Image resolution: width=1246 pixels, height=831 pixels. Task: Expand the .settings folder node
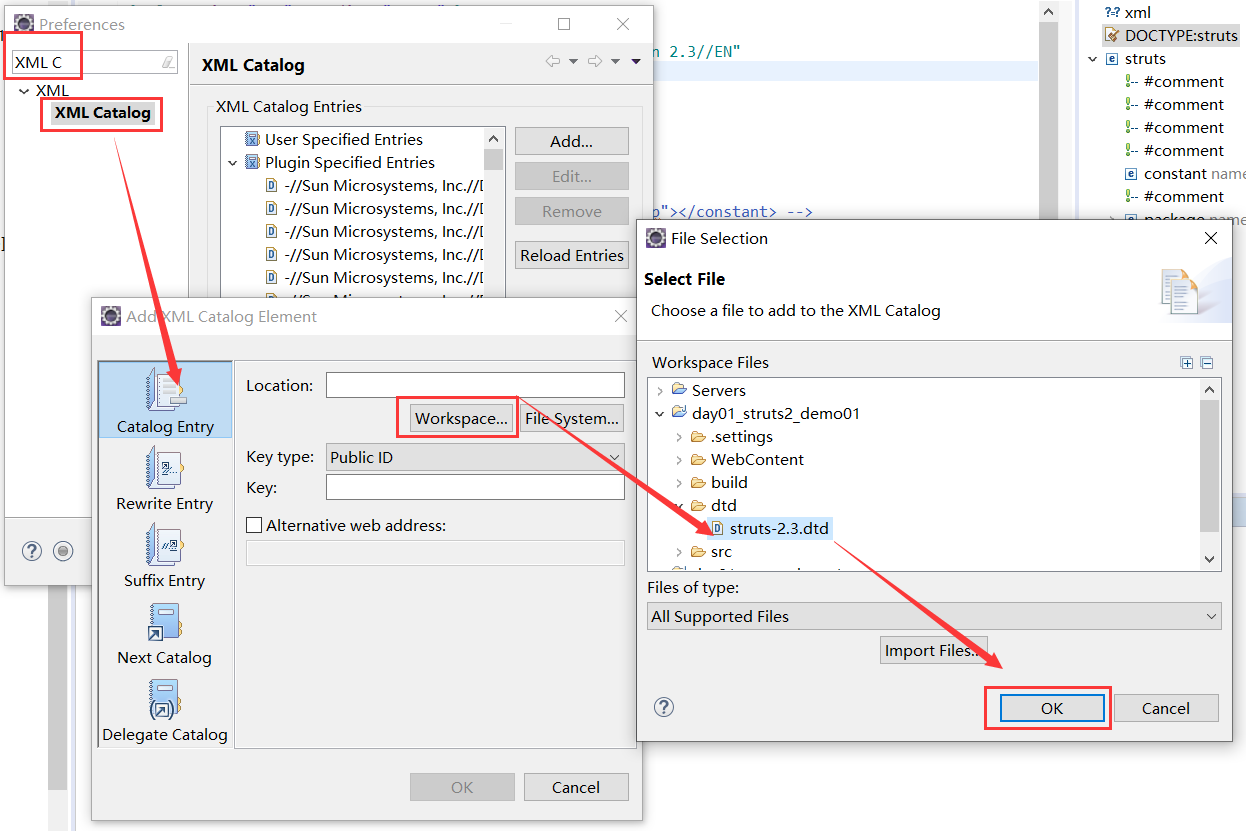coord(679,437)
